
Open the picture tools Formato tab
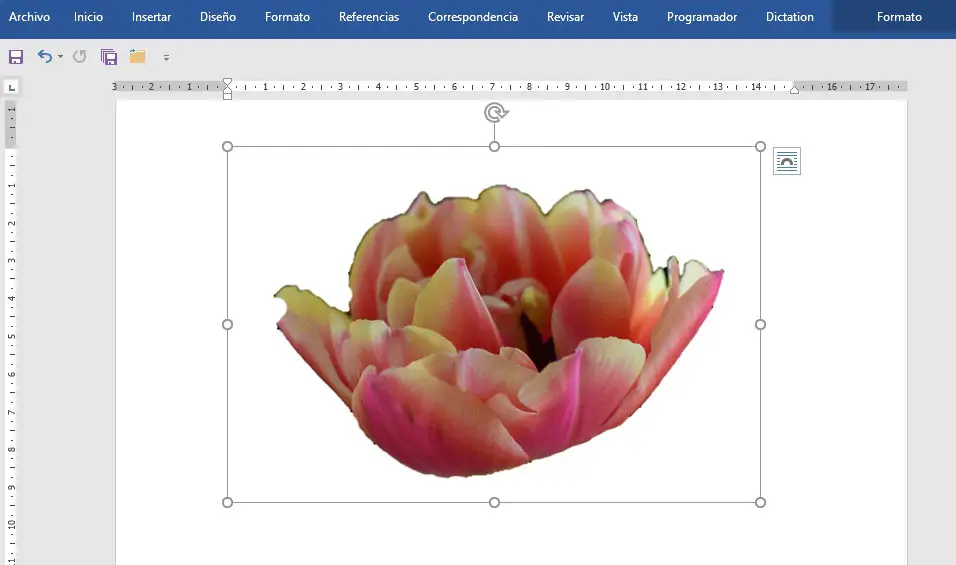click(899, 17)
